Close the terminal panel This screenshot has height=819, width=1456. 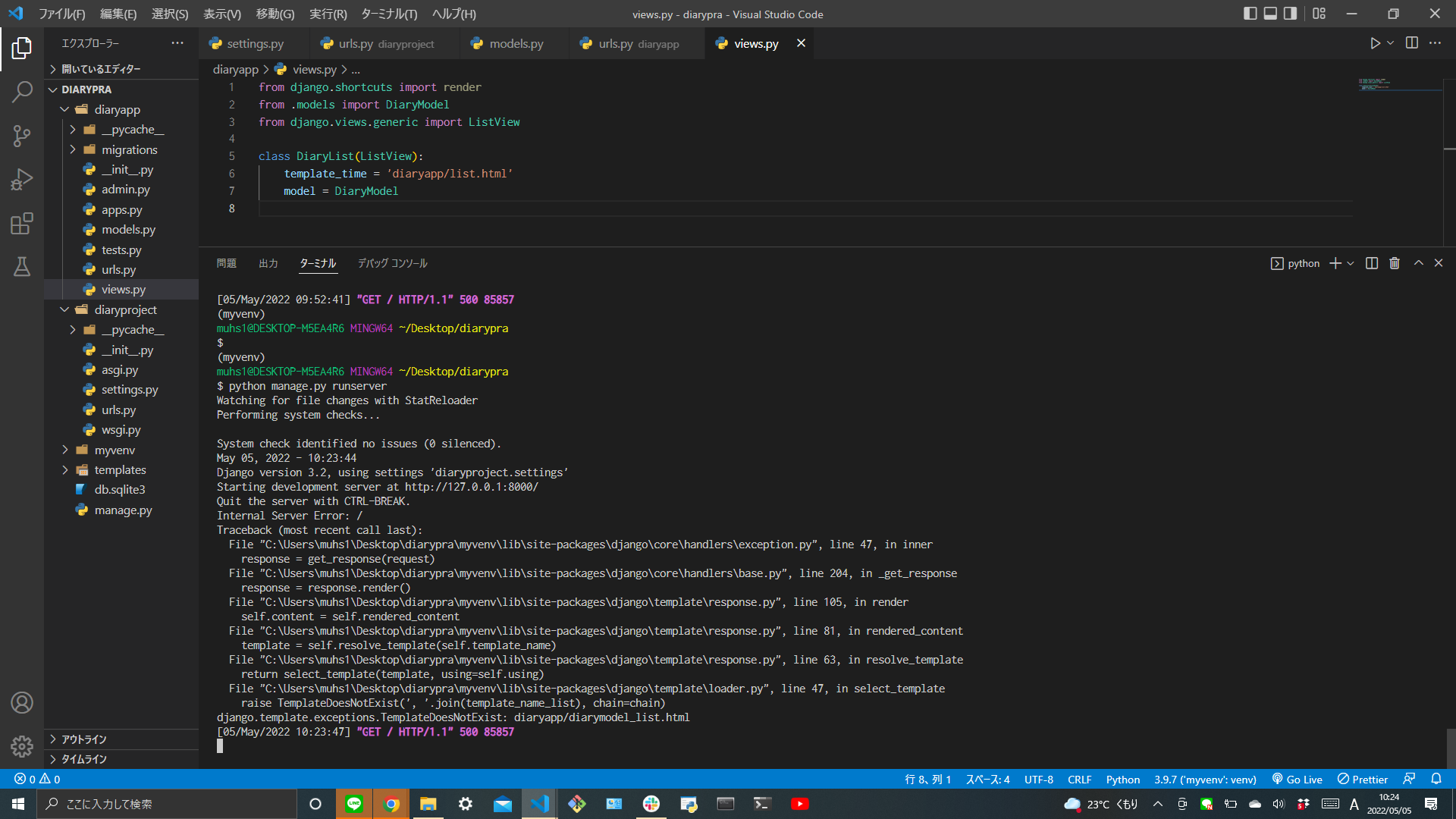pyautogui.click(x=1439, y=263)
